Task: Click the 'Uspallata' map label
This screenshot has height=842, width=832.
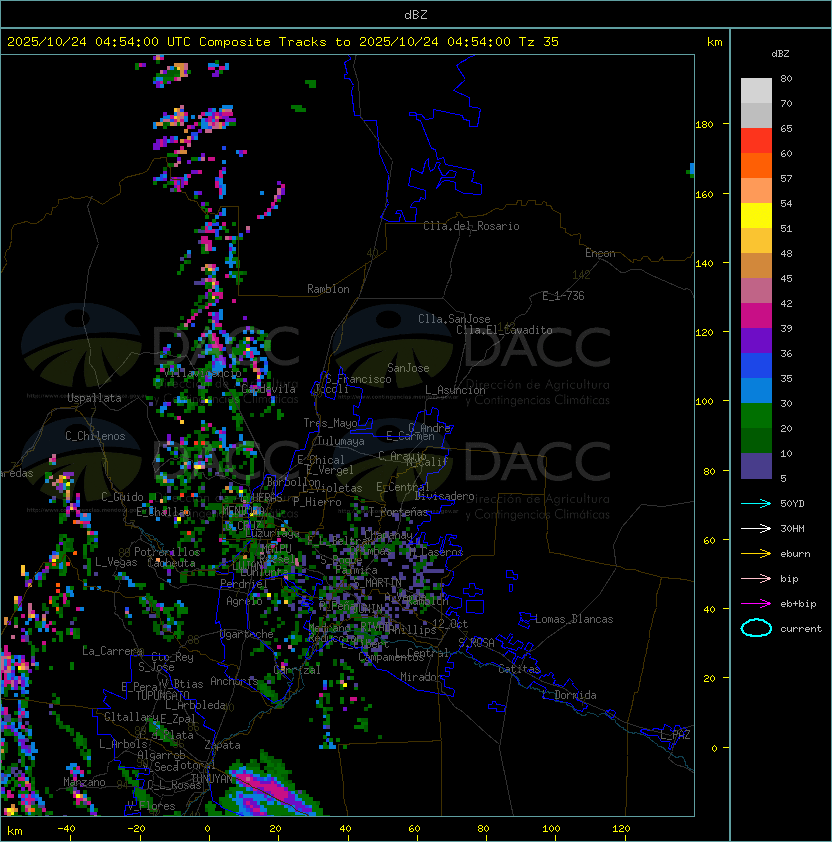Action: point(94,398)
